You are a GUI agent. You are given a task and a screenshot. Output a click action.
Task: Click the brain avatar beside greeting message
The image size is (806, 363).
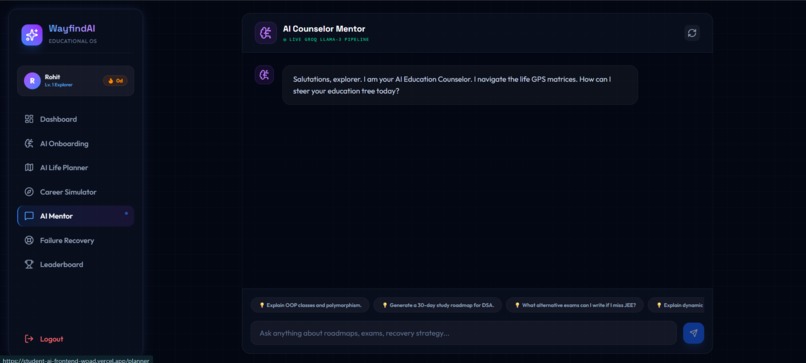(264, 75)
